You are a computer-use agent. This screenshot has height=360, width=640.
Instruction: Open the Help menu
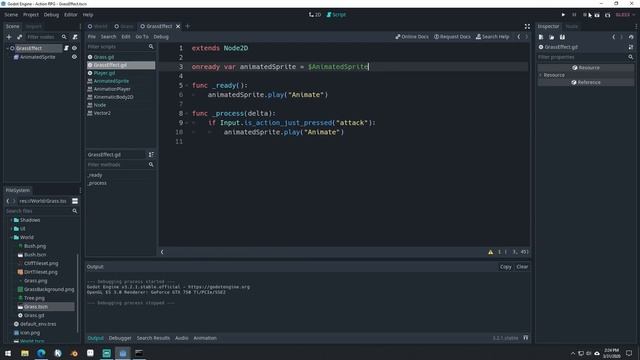coord(88,15)
